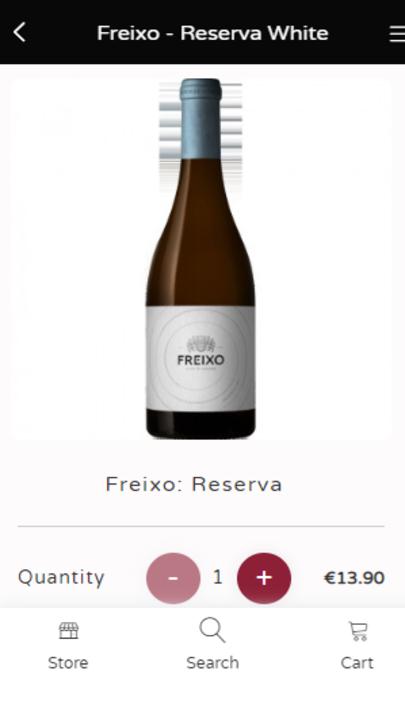Click the divider line below product name

point(201,526)
